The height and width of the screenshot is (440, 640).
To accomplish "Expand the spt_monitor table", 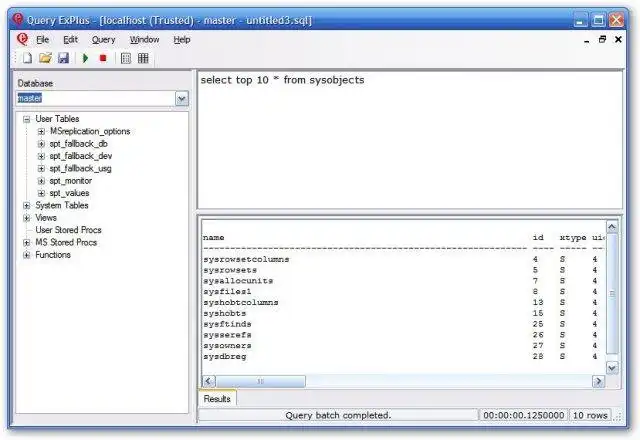I will (x=41, y=181).
